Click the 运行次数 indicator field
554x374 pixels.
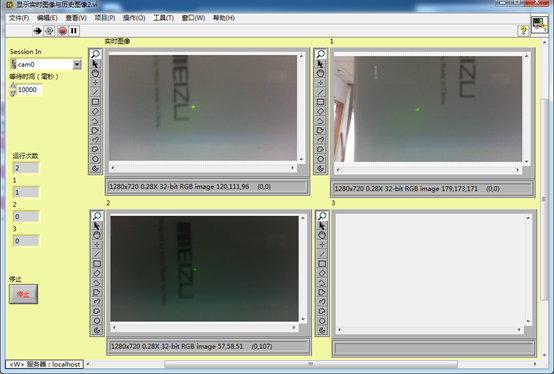(x=26, y=168)
